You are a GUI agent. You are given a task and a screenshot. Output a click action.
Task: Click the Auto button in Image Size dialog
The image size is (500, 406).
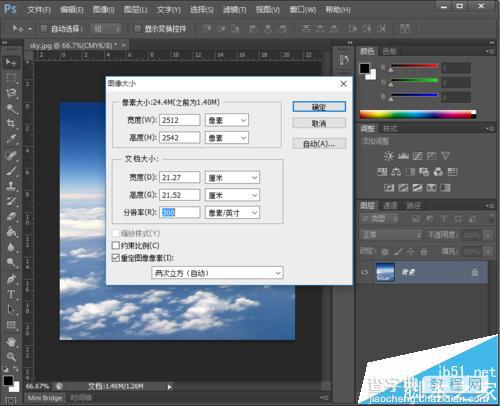click(x=319, y=144)
